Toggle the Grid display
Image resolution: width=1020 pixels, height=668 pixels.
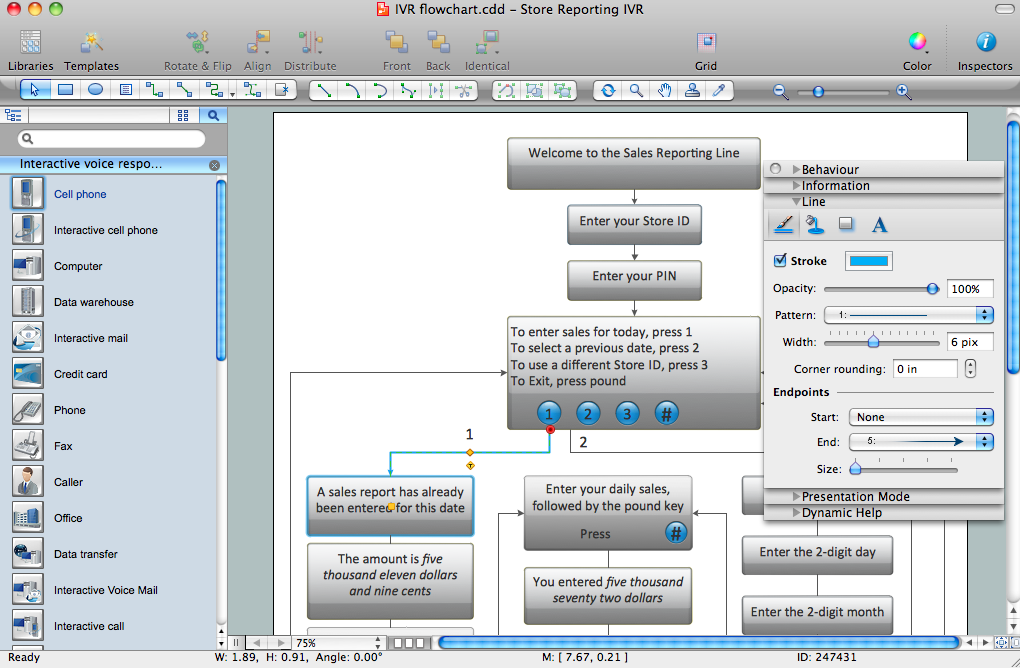(706, 51)
